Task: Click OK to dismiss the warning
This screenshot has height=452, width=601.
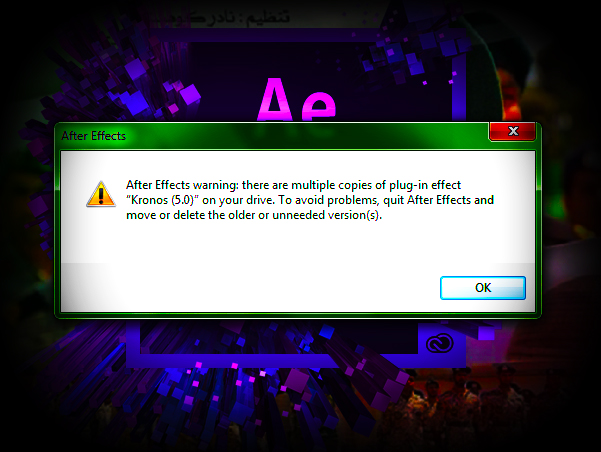Action: tap(483, 288)
